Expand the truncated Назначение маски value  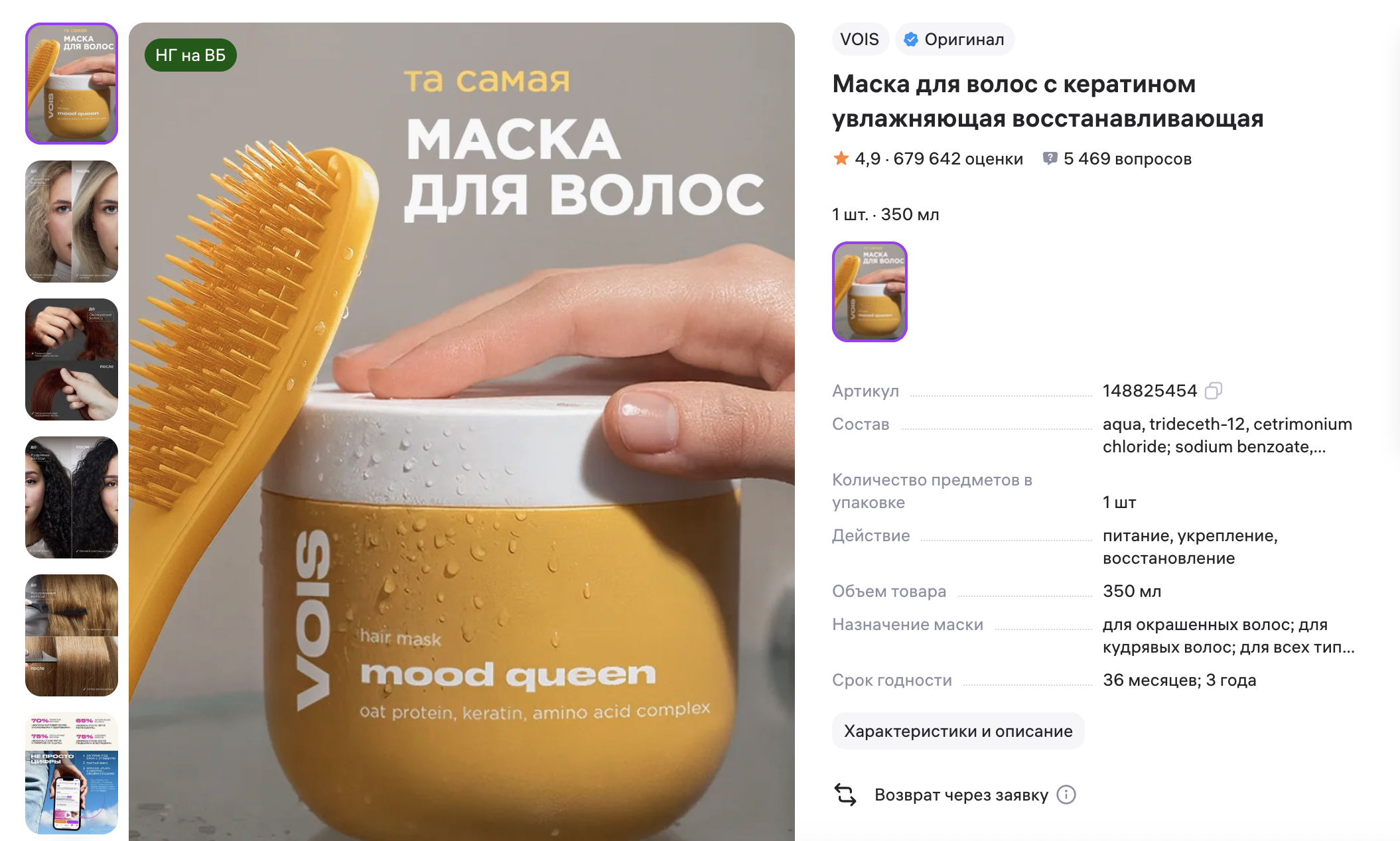(1228, 635)
